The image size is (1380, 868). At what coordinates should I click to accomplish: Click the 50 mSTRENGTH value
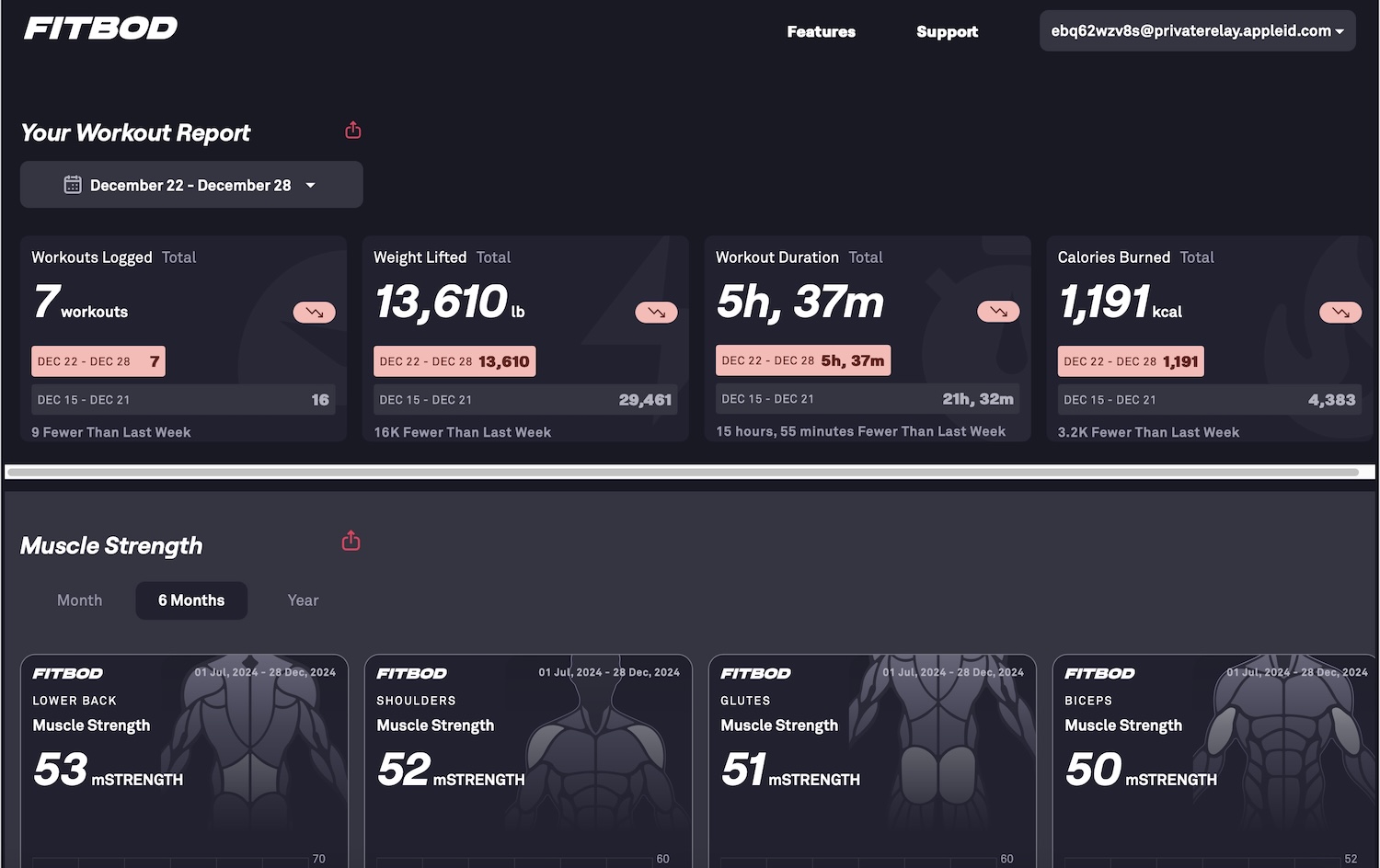(1142, 771)
